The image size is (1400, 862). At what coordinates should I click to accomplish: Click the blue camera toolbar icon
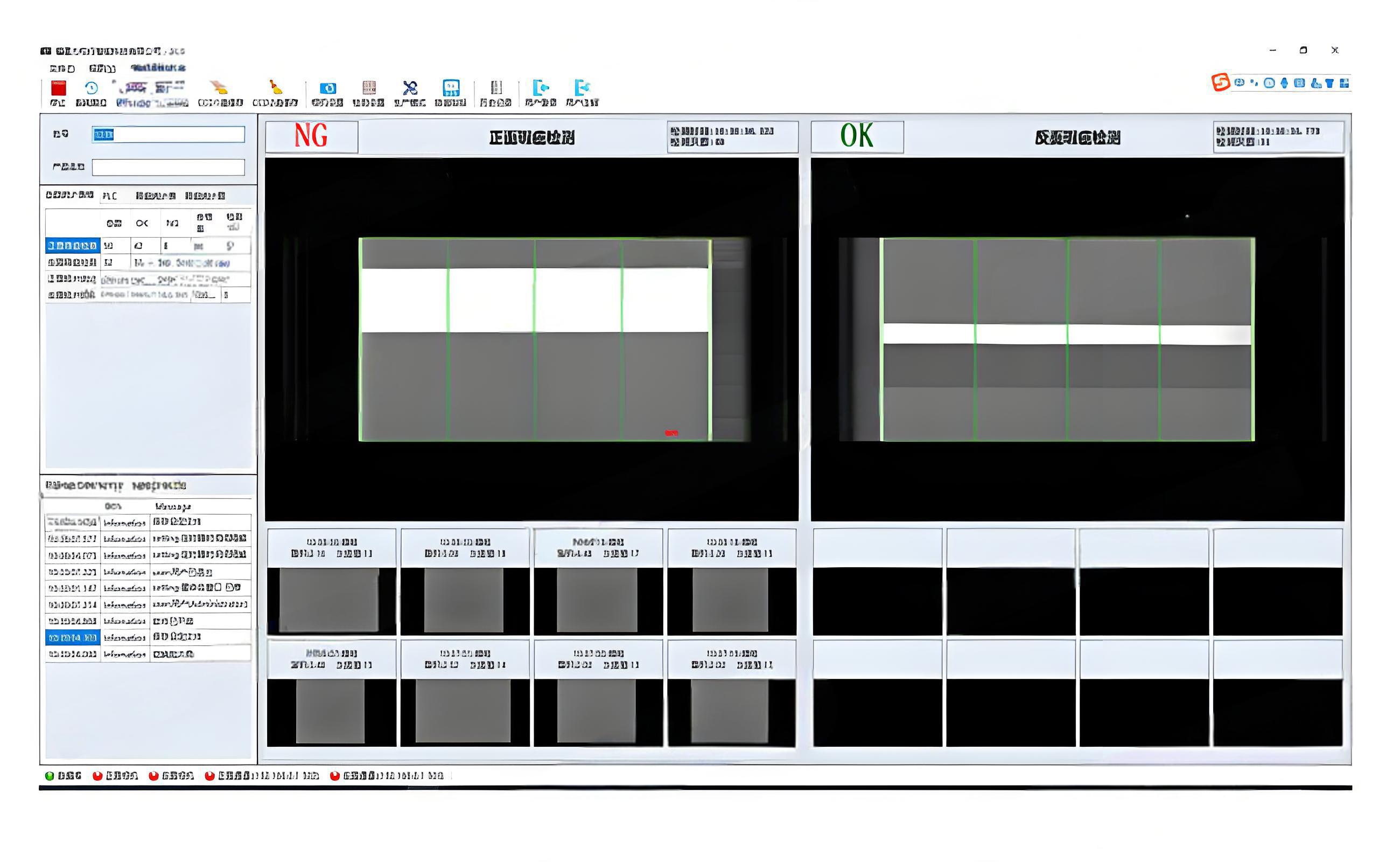(x=327, y=88)
